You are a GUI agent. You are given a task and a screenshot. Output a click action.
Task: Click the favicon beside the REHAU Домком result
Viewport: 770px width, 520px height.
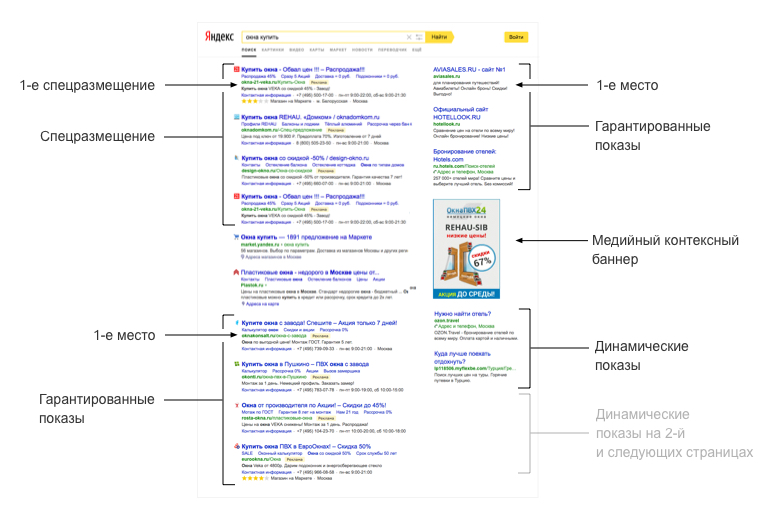click(234, 114)
